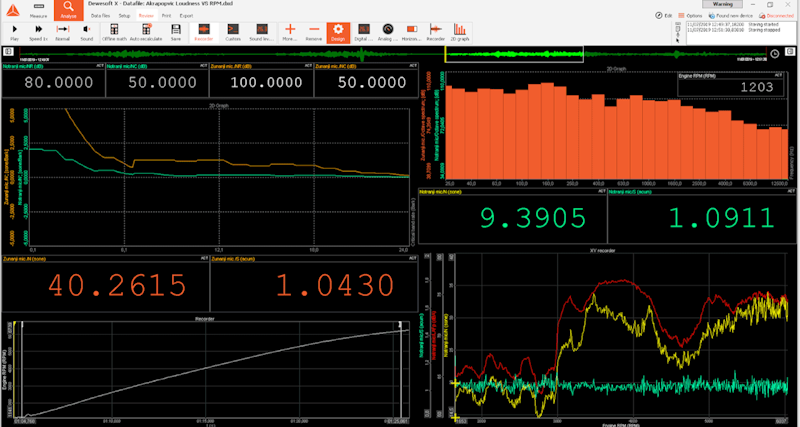Select the 1.0911 acum meter
The width and height of the screenshot is (800, 427).
pos(701,216)
